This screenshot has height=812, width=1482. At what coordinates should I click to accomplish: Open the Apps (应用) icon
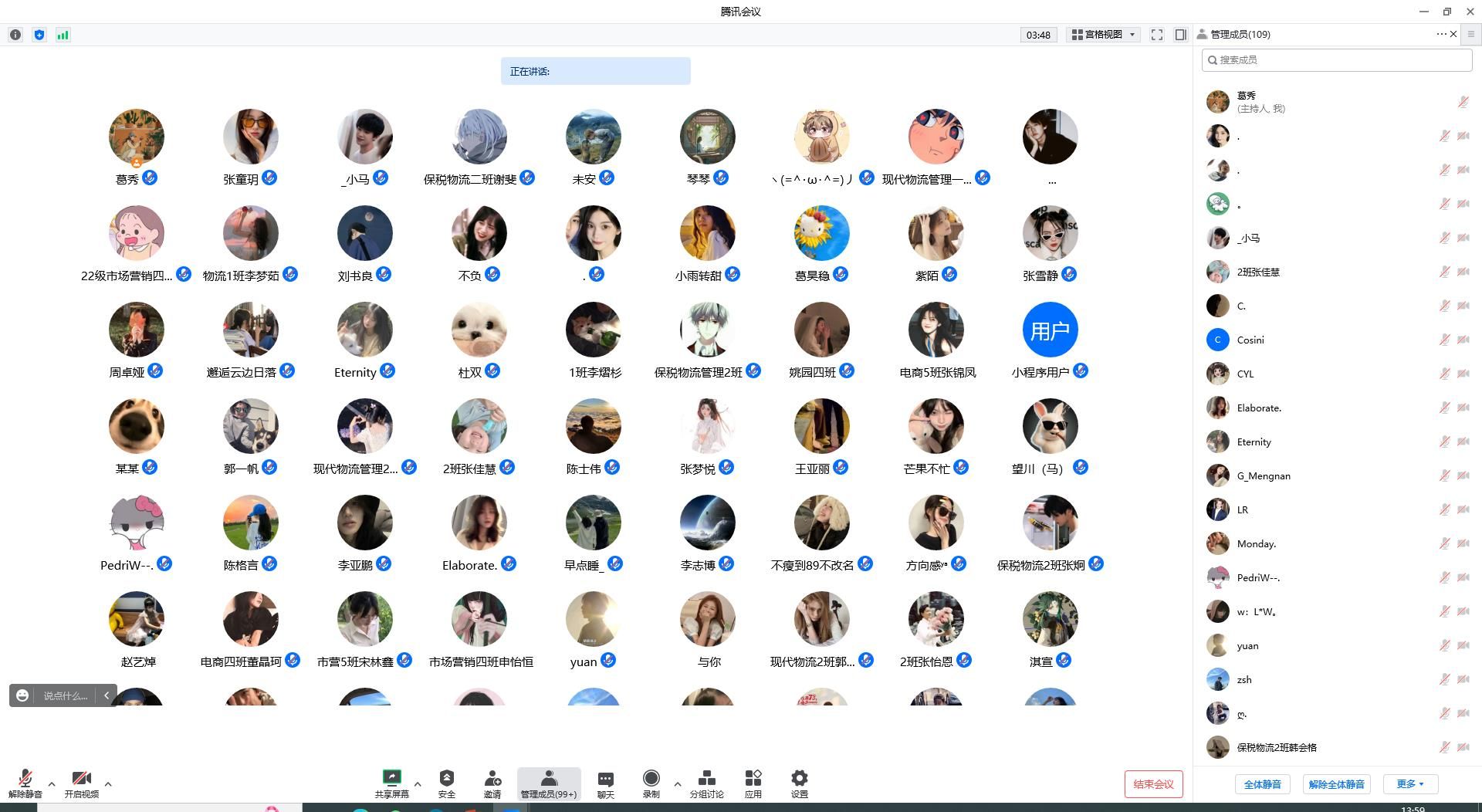click(753, 779)
